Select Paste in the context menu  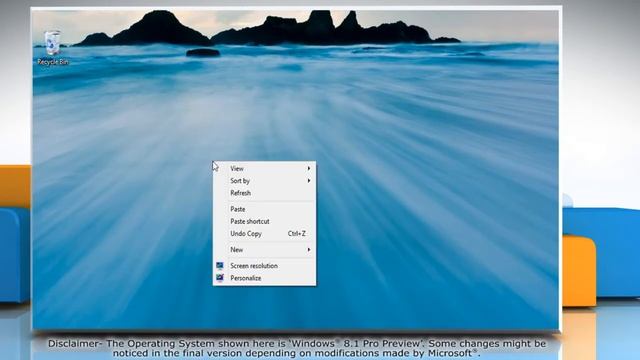coord(264,209)
